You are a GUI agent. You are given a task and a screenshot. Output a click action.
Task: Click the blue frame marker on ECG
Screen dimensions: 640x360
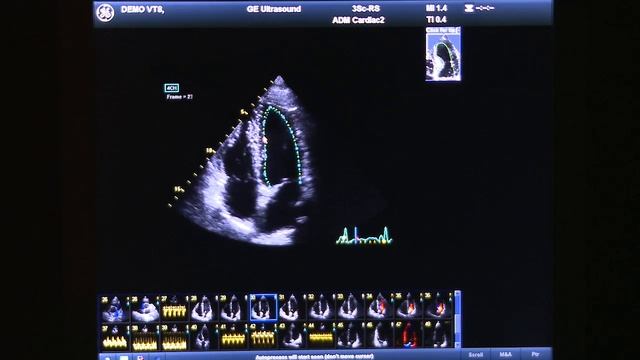(355, 236)
